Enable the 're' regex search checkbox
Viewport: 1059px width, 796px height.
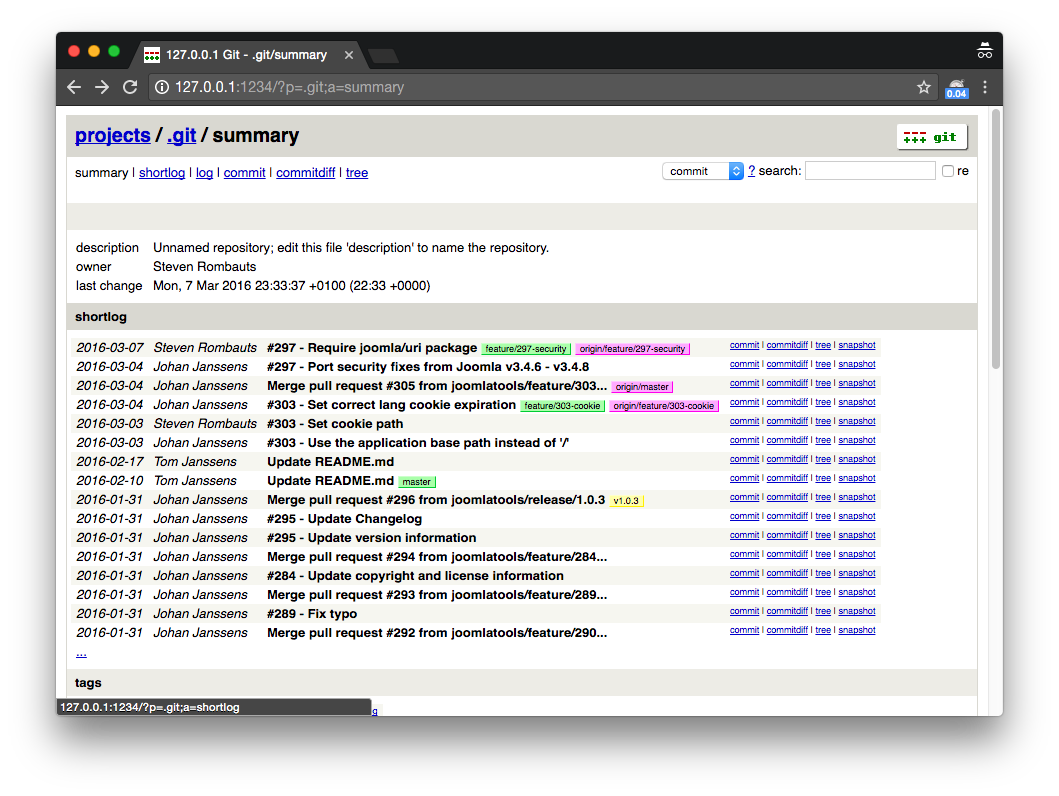point(948,171)
